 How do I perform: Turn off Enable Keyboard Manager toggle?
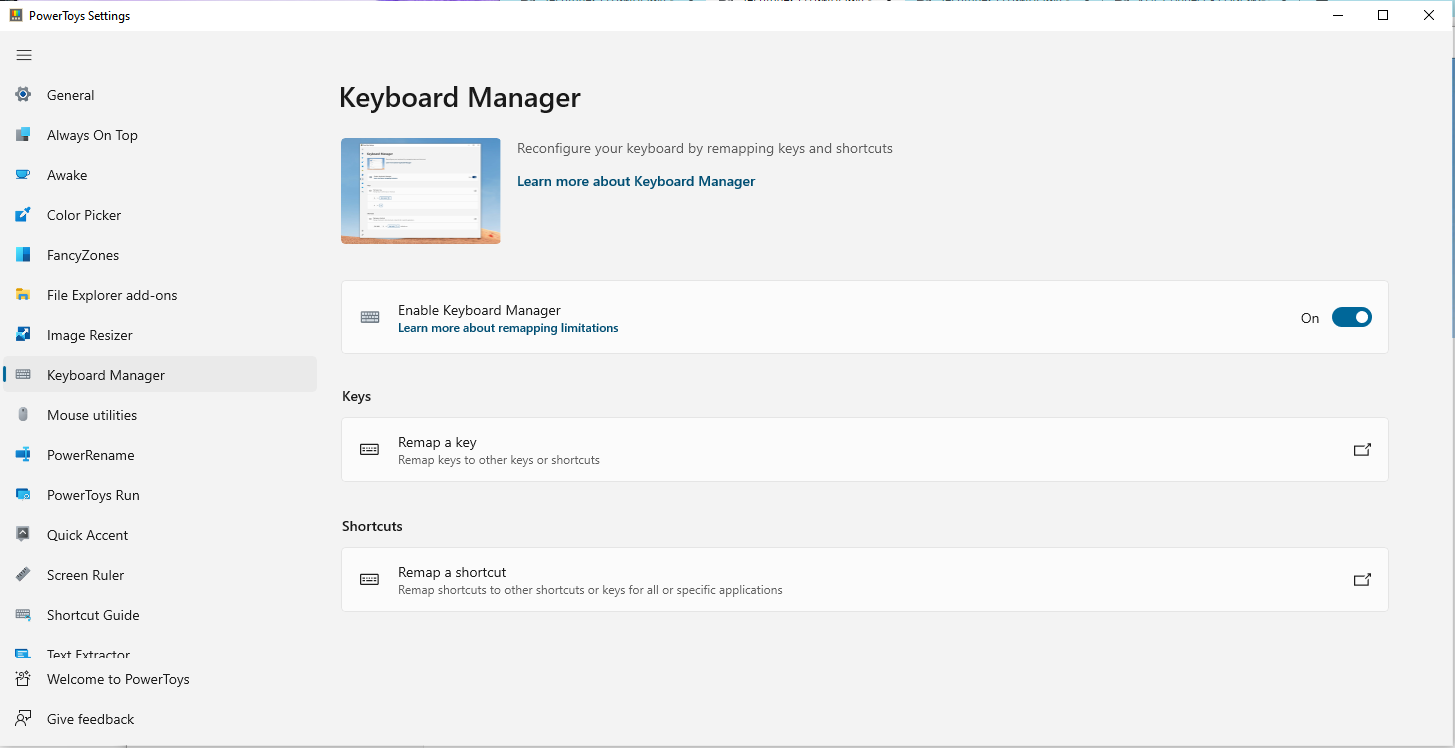(1351, 318)
